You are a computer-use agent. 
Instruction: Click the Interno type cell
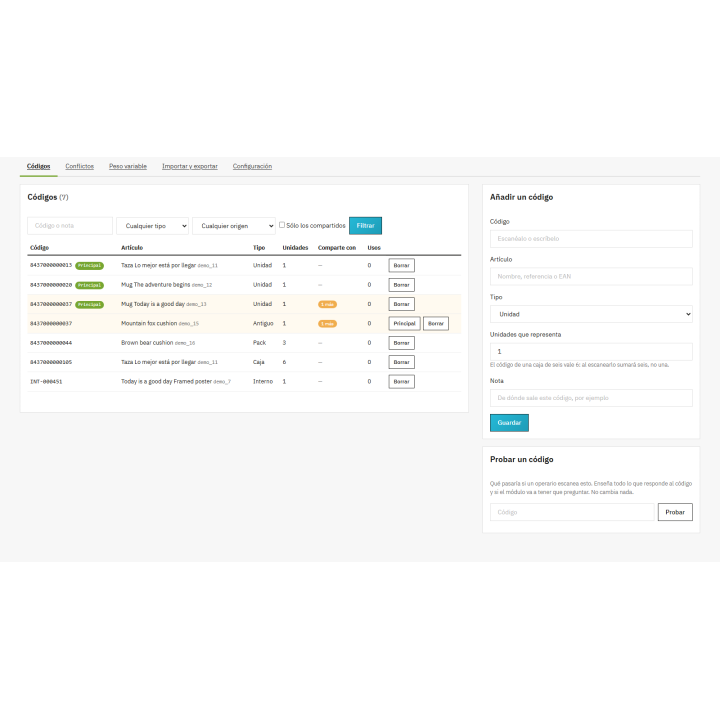(x=263, y=381)
